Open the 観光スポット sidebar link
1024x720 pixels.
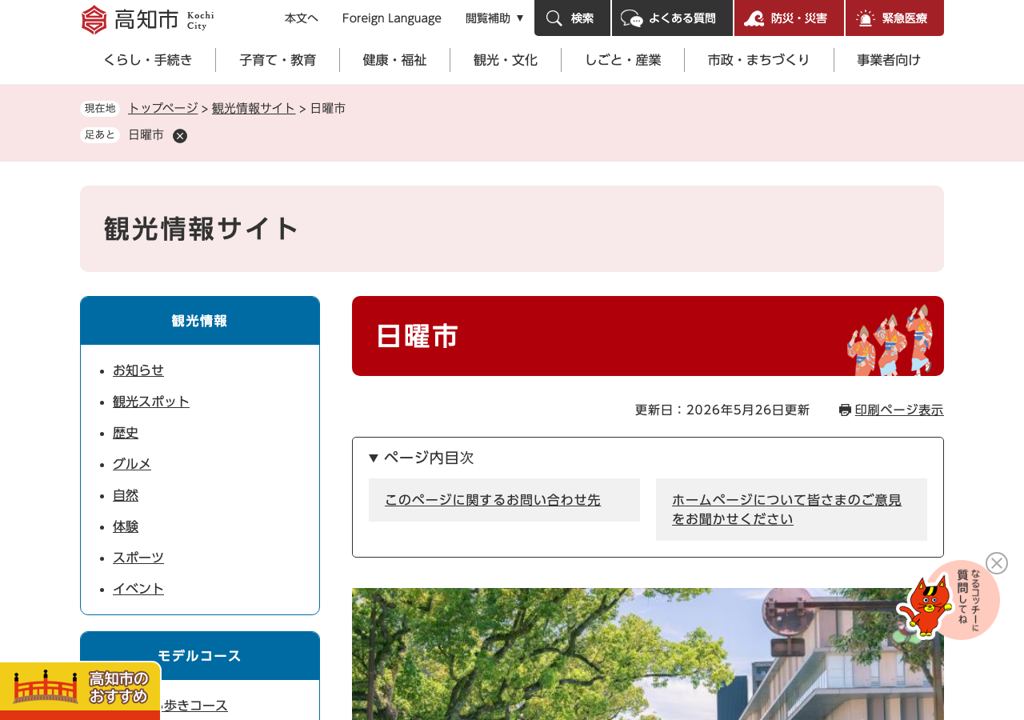(151, 402)
